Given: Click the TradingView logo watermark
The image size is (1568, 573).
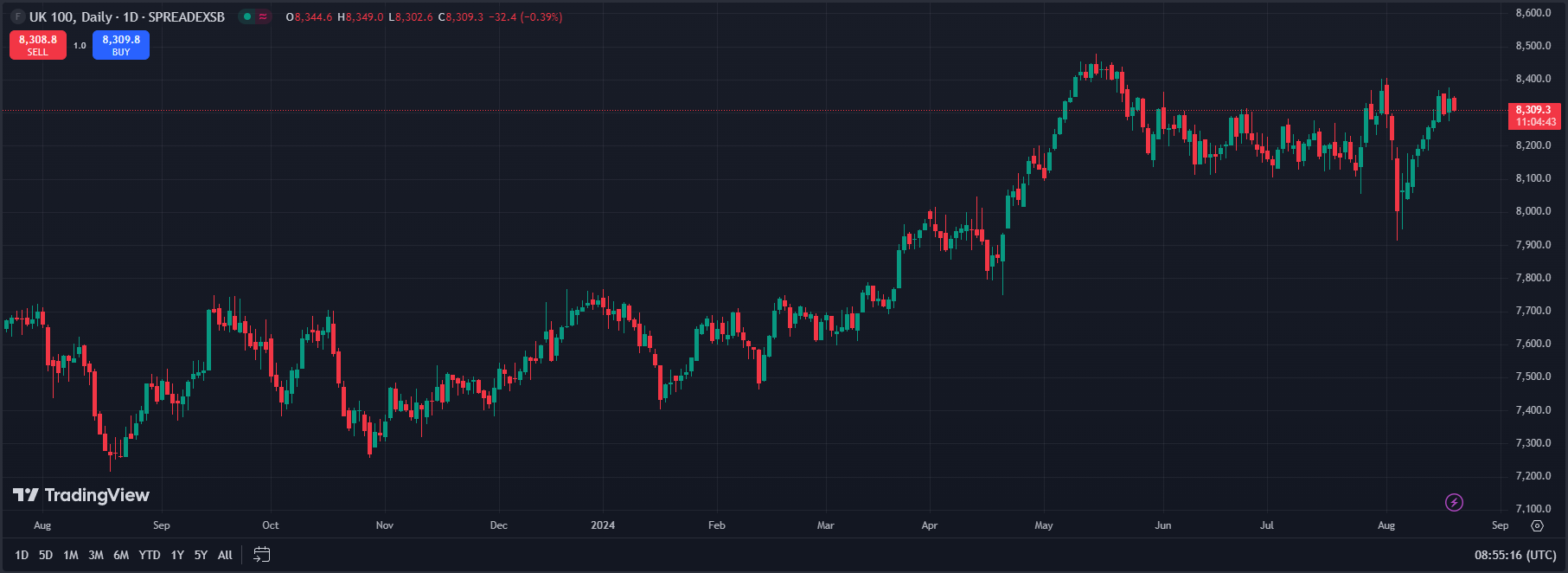Looking at the screenshot, I should [81, 495].
